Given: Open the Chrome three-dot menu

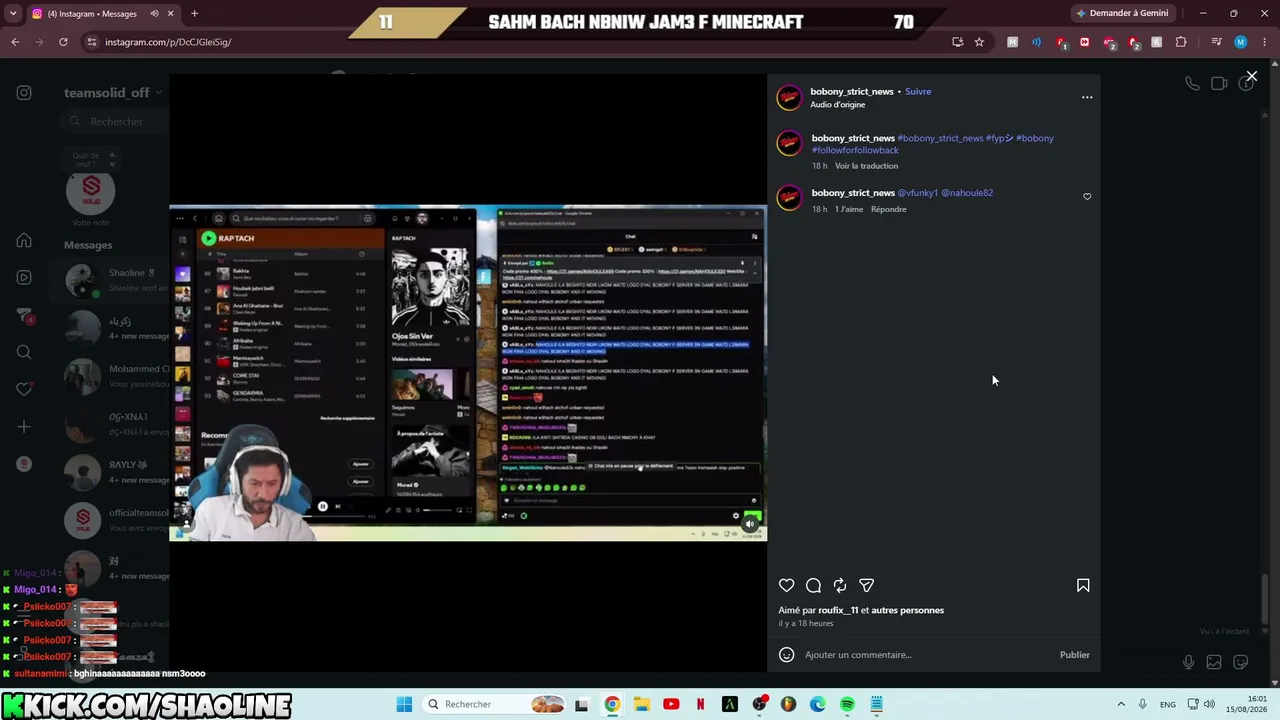Looking at the screenshot, I should coord(1265,42).
